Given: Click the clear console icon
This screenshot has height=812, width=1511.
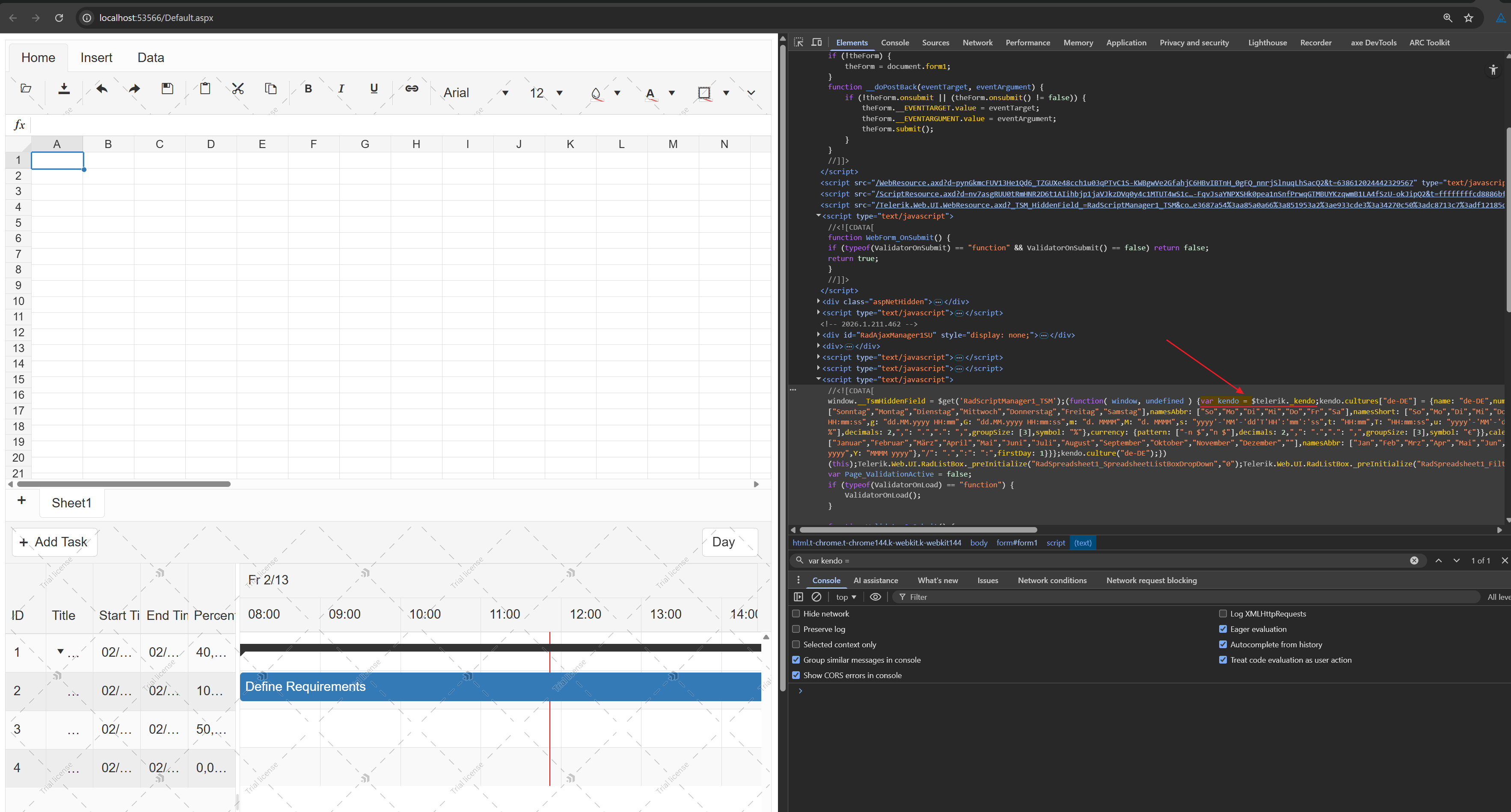Looking at the screenshot, I should click(816, 597).
